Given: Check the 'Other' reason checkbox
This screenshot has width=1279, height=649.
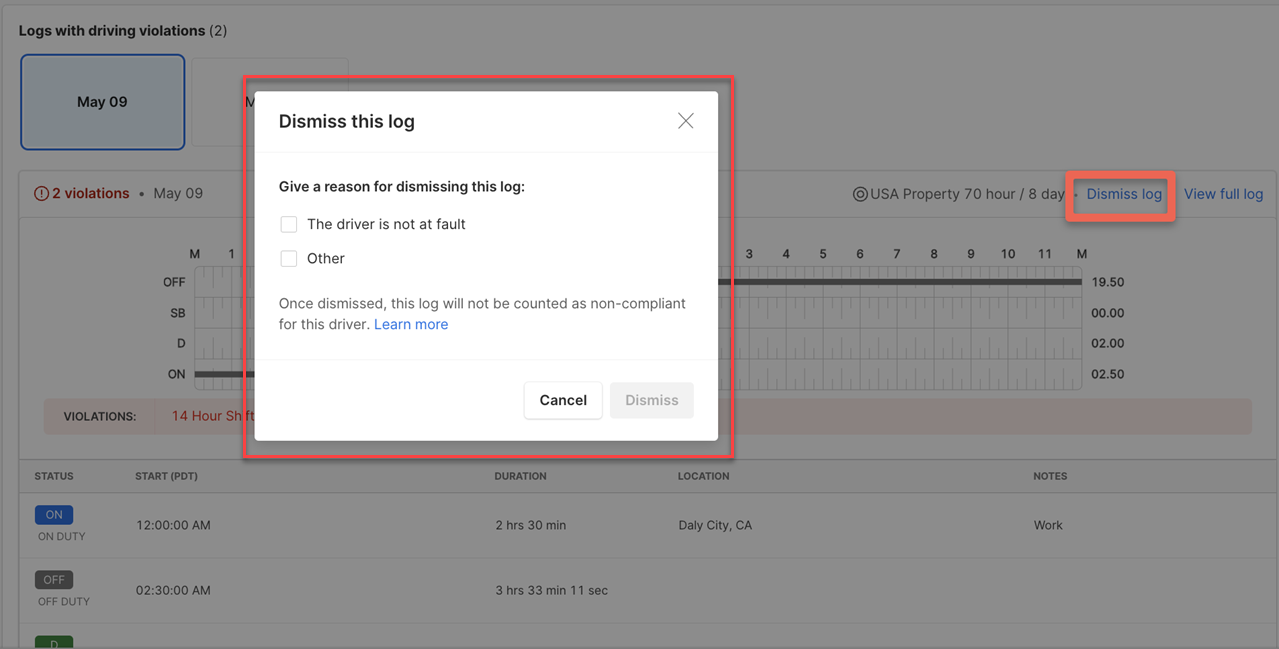Looking at the screenshot, I should (x=289, y=258).
